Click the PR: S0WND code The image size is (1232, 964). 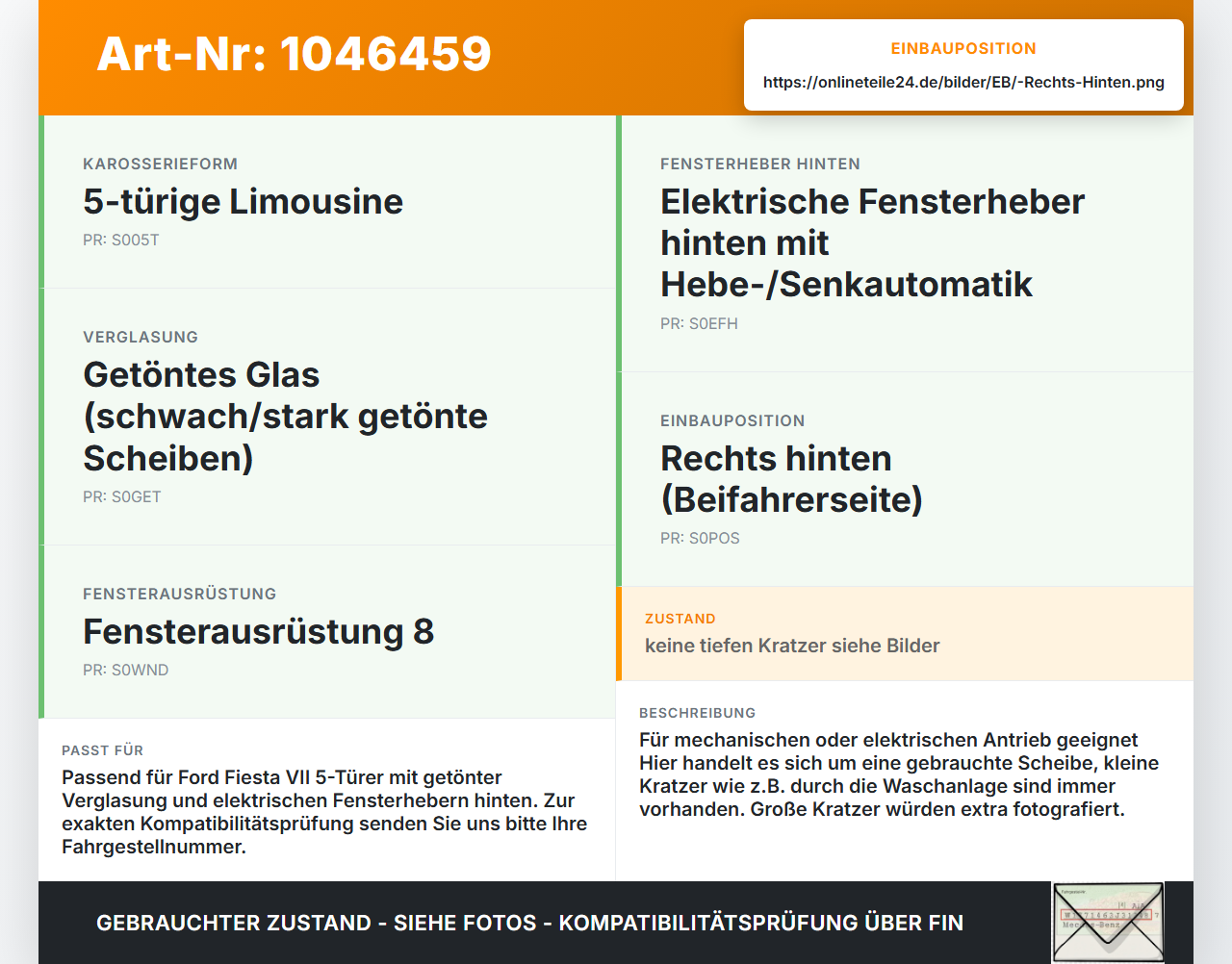click(125, 671)
